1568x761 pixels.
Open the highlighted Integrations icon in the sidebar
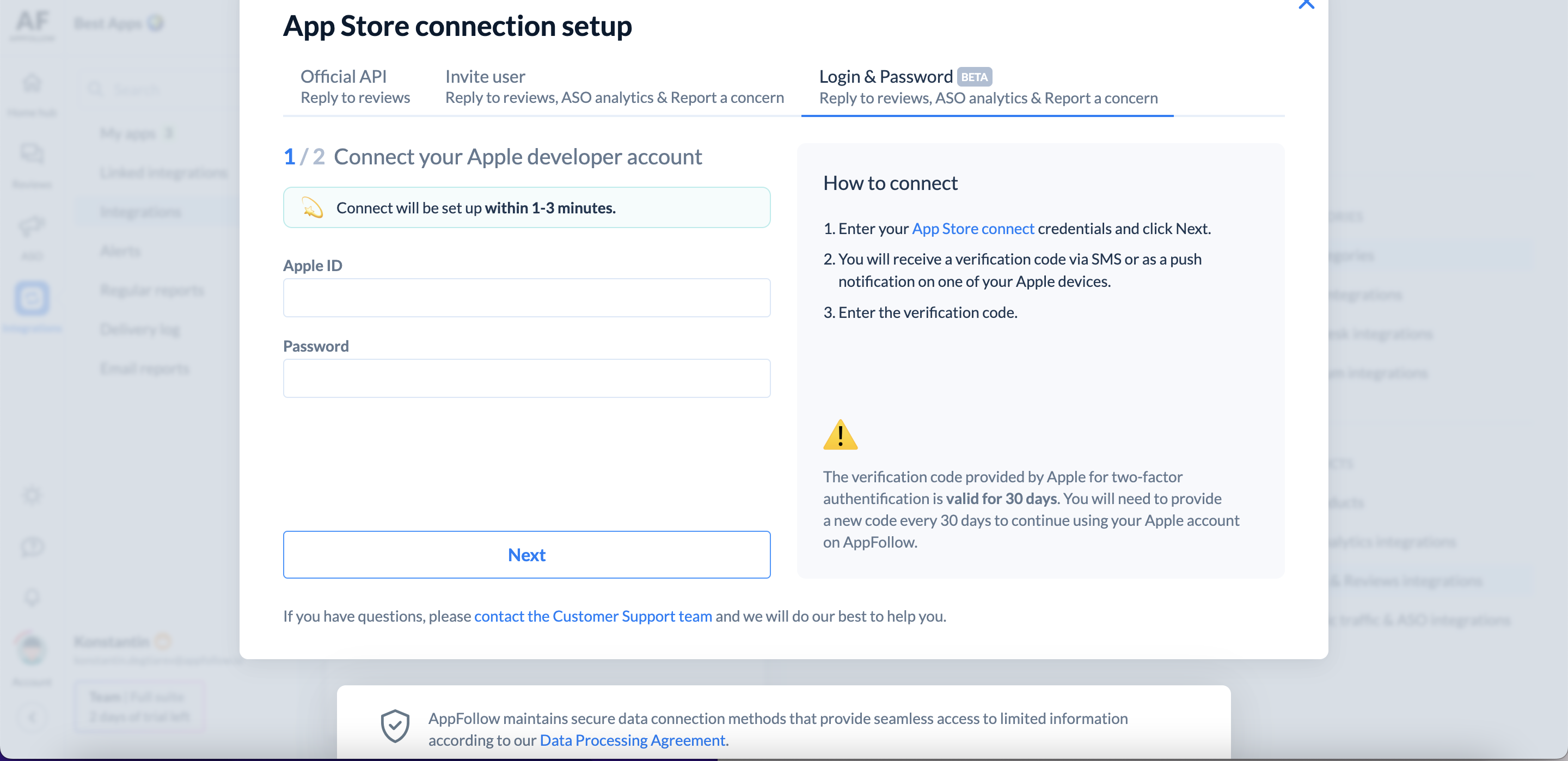(32, 298)
